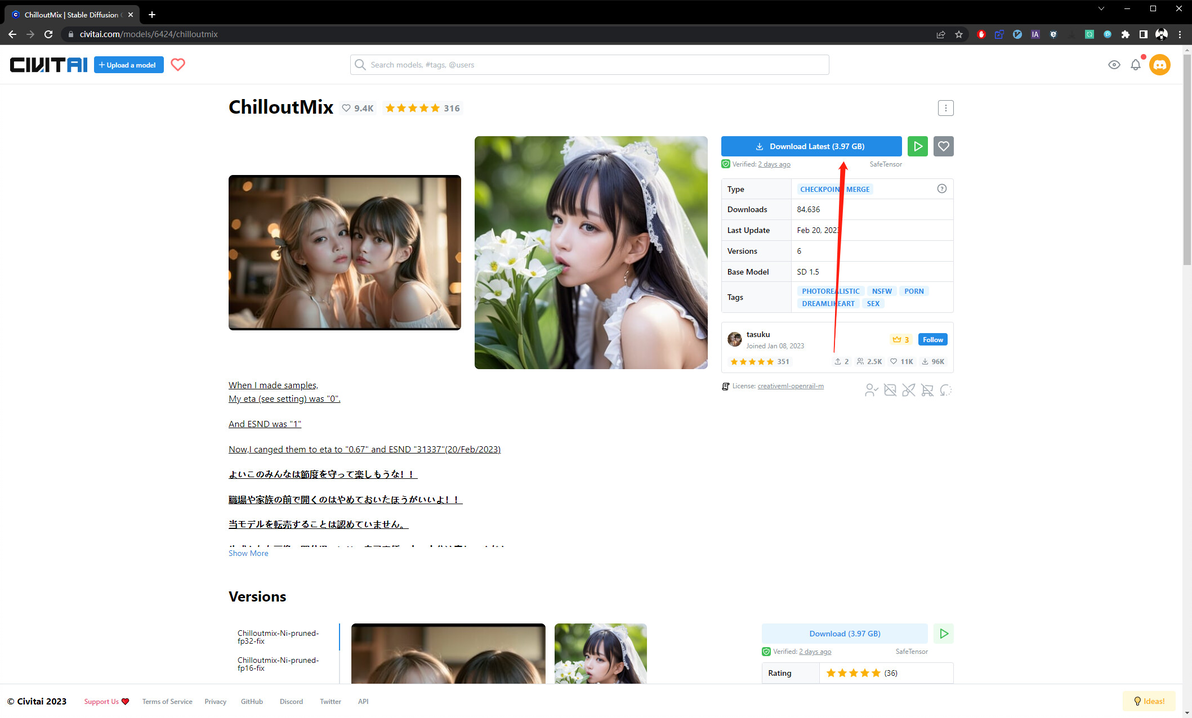Reload the page with browser refresh
Screen dimensions: 1192x718
[49, 34]
